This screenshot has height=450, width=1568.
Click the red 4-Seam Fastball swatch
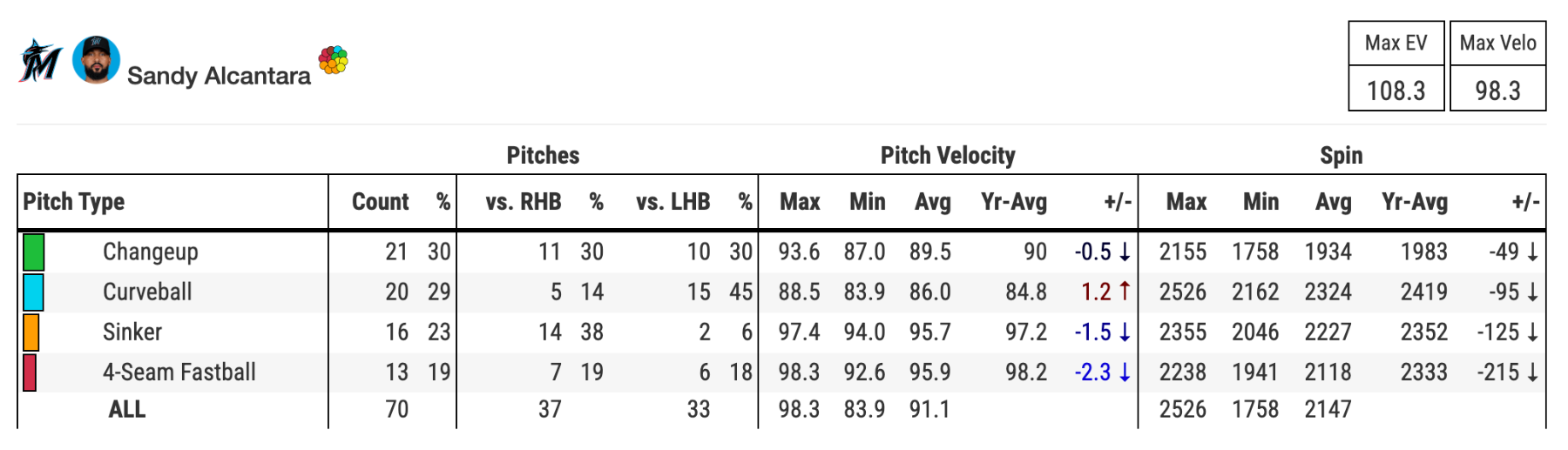point(30,373)
